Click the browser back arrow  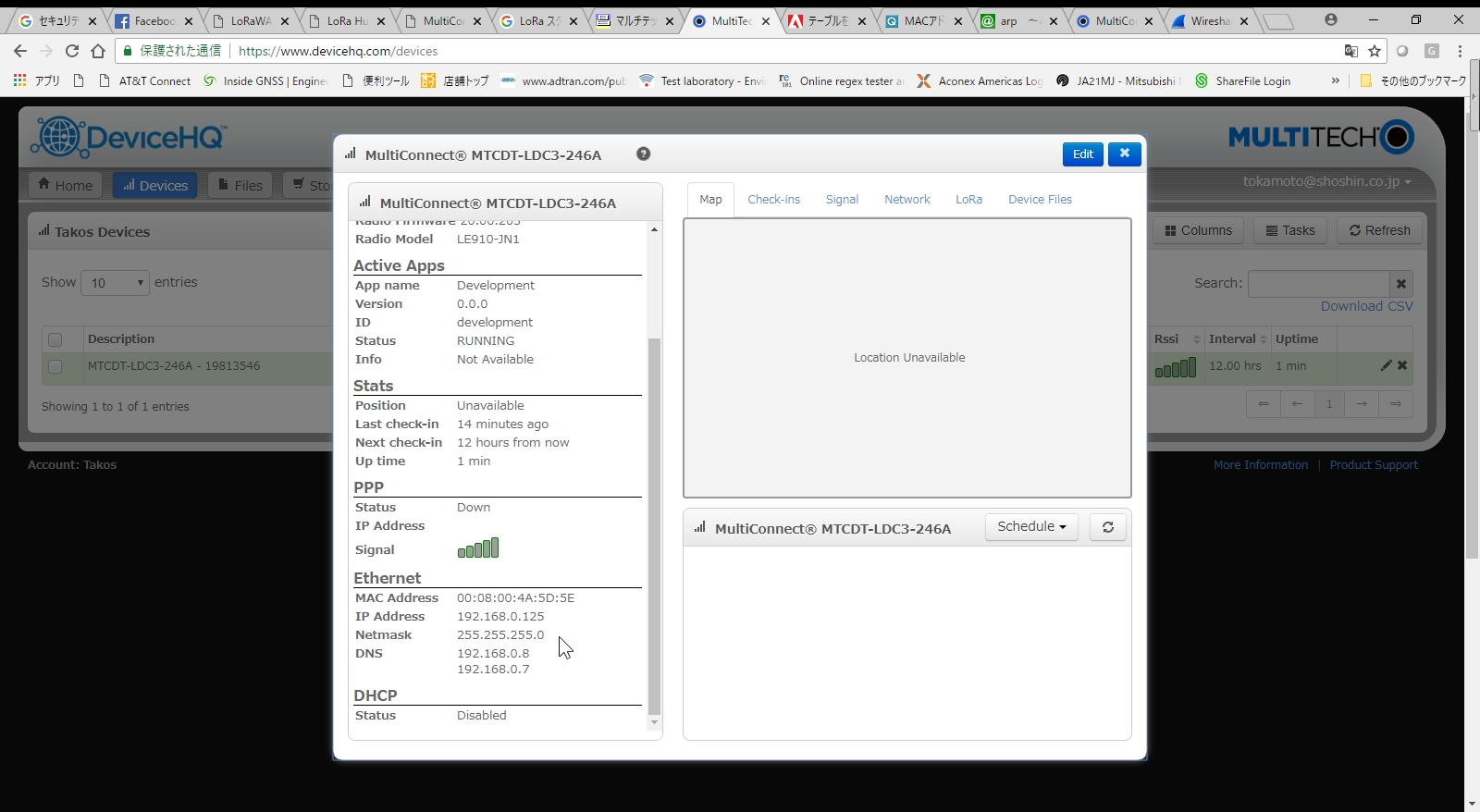click(20, 51)
